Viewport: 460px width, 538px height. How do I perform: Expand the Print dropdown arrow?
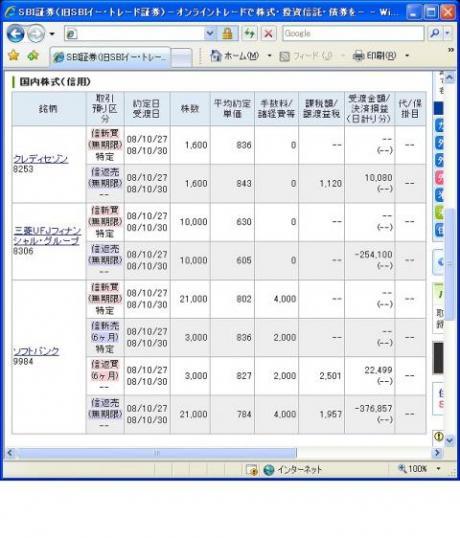[407, 56]
